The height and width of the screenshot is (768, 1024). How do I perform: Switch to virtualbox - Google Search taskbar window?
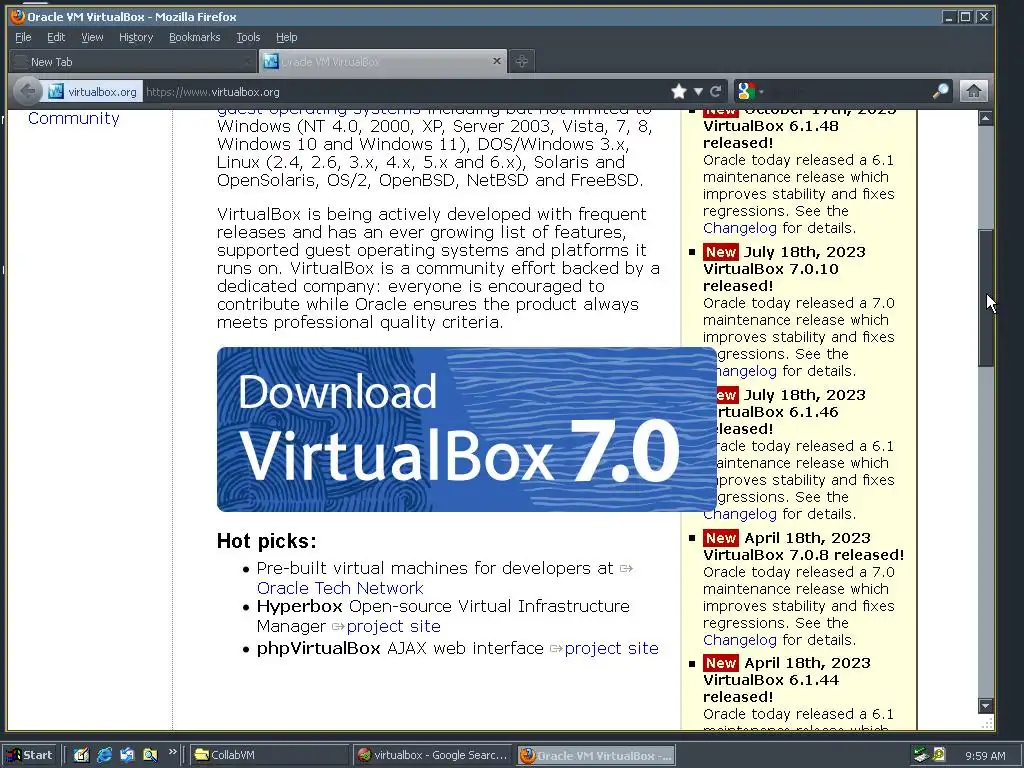(x=434, y=755)
